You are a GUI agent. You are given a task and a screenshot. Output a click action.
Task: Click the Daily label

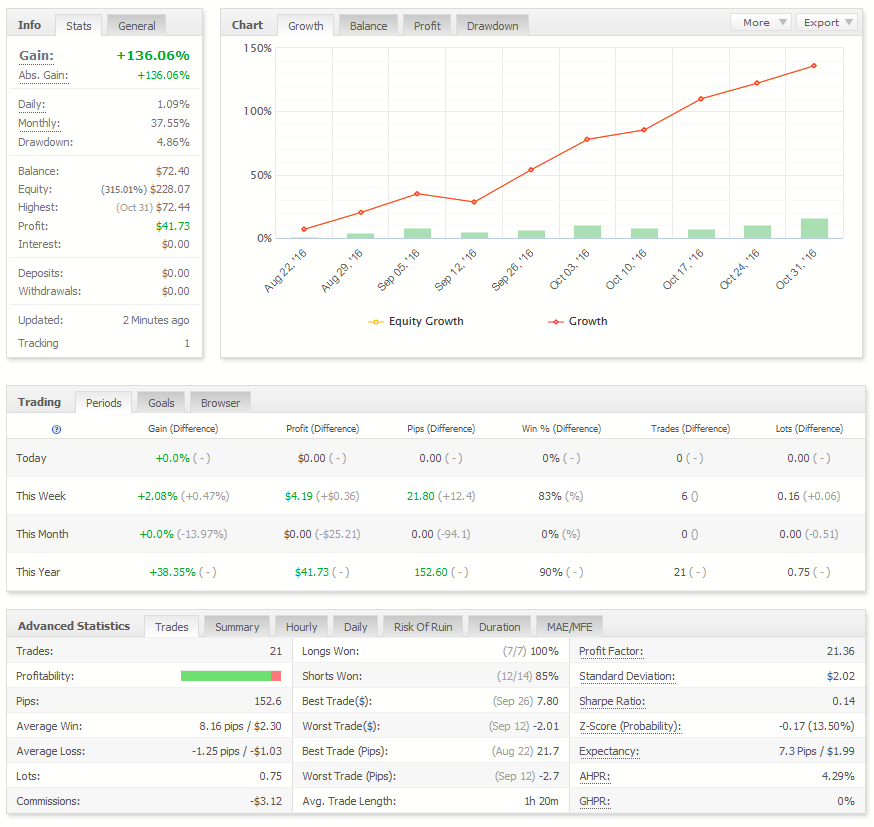(x=31, y=104)
